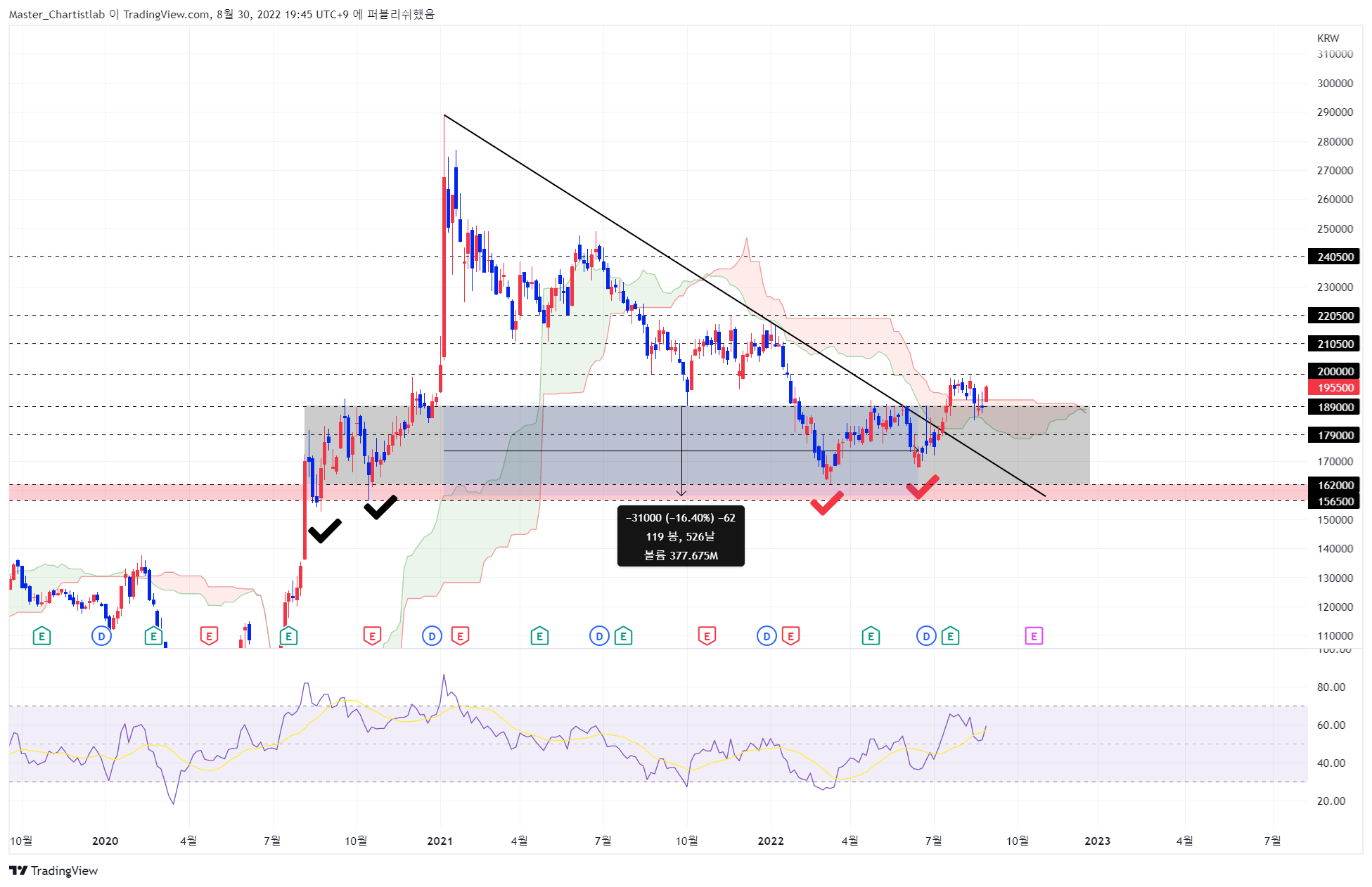Select the 162000 price level label
The width and height of the screenshot is (1372, 887).
coord(1334,486)
